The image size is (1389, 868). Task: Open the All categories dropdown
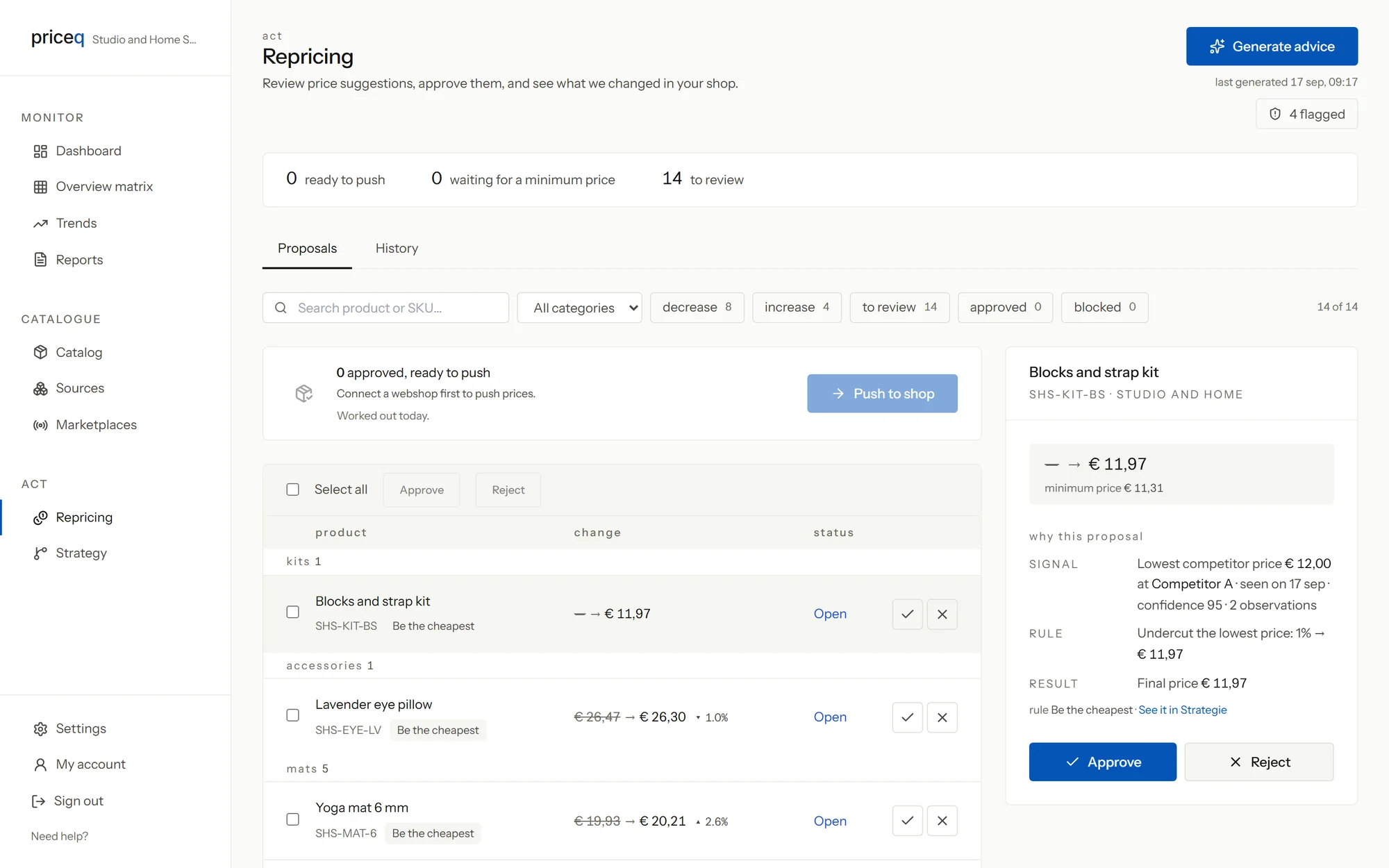(x=579, y=308)
